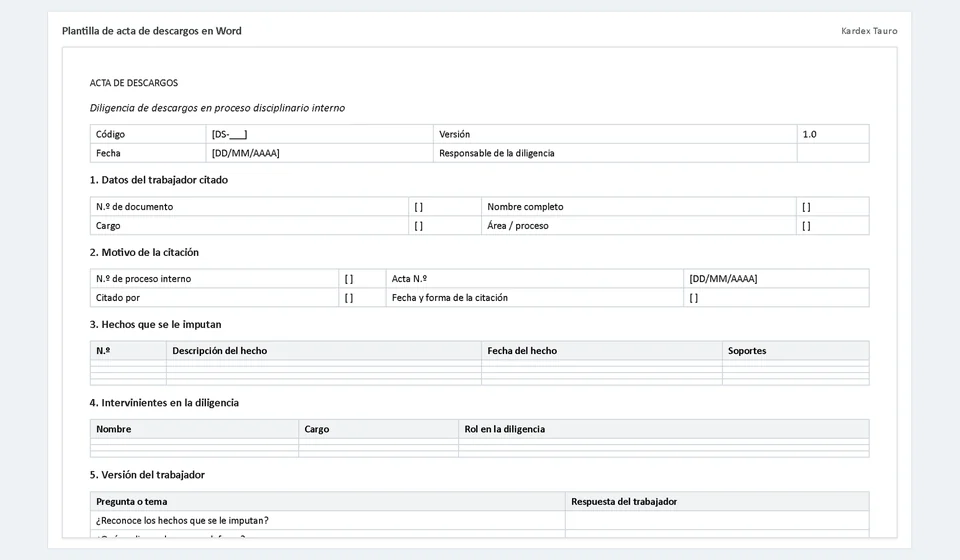
Task: Click the 'Código' label cell
Action: coord(148,134)
